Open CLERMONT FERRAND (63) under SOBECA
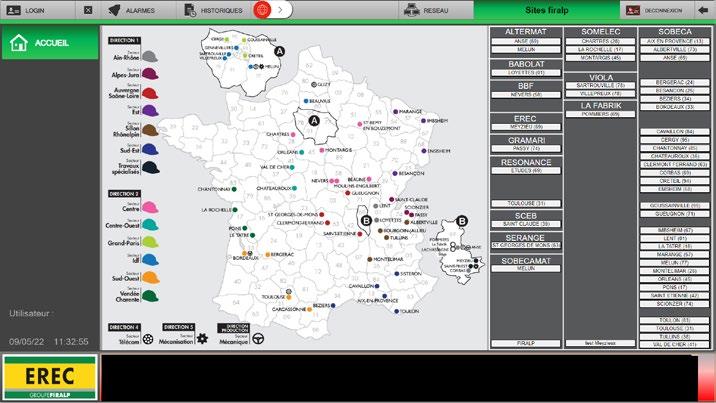The image size is (716, 403). click(674, 164)
